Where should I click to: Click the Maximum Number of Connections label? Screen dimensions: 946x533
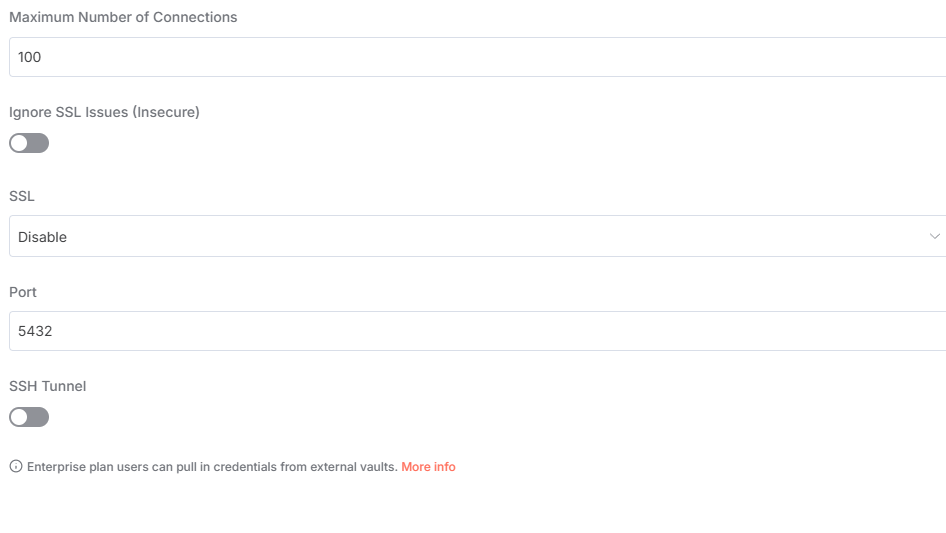pos(123,17)
